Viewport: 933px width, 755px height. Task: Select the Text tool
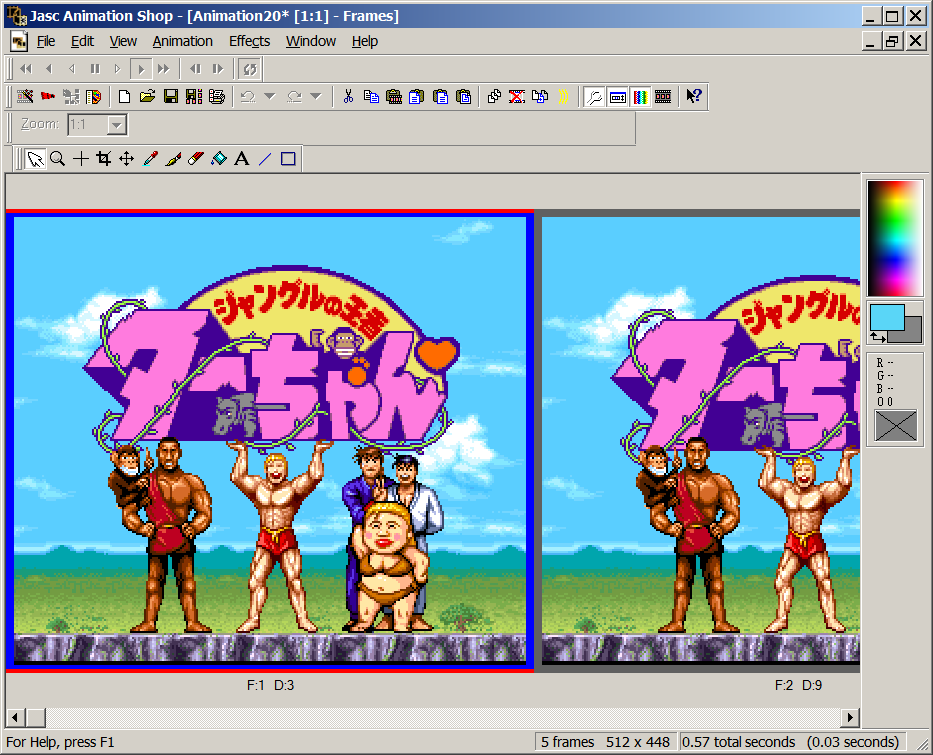coord(242,159)
